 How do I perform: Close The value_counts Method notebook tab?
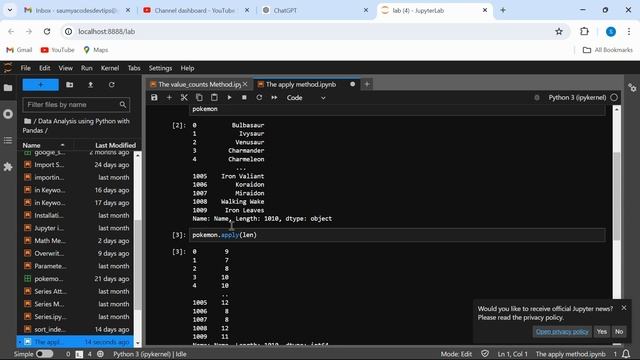click(245, 84)
